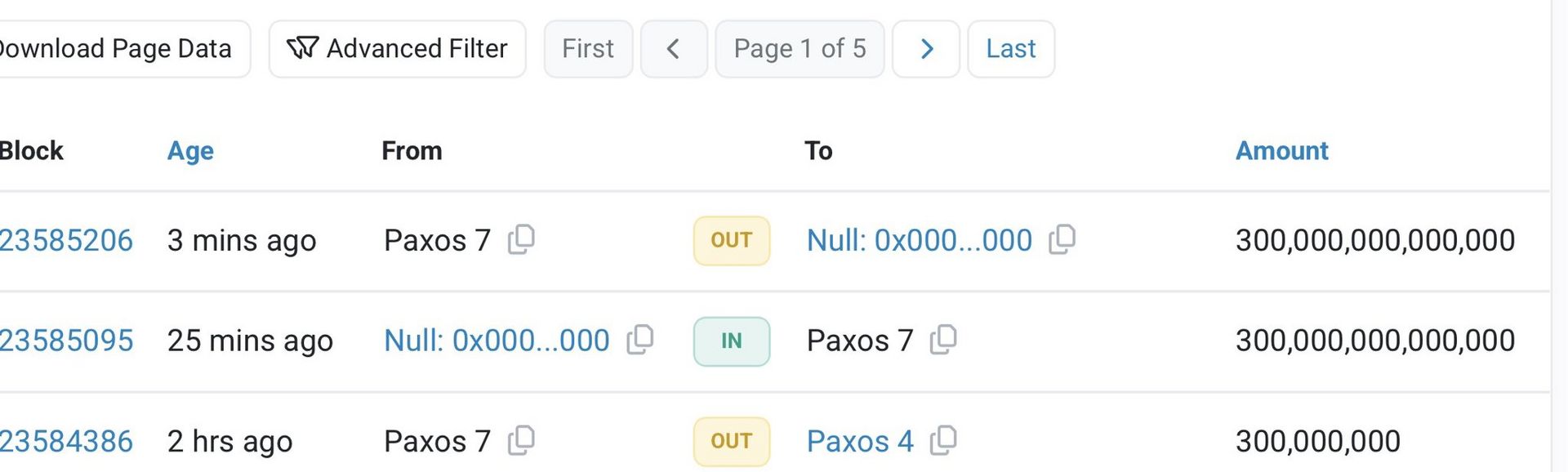The image size is (1568, 472).
Task: Jump to Last page
Action: coord(1011,49)
